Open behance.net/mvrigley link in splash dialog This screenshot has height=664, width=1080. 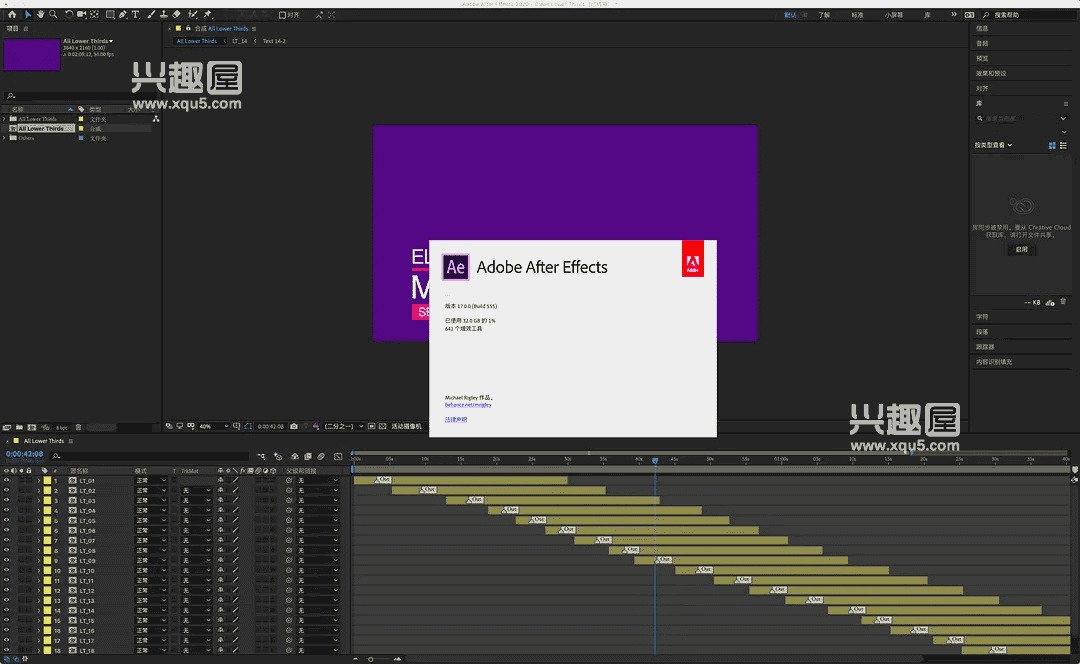[x=468, y=405]
